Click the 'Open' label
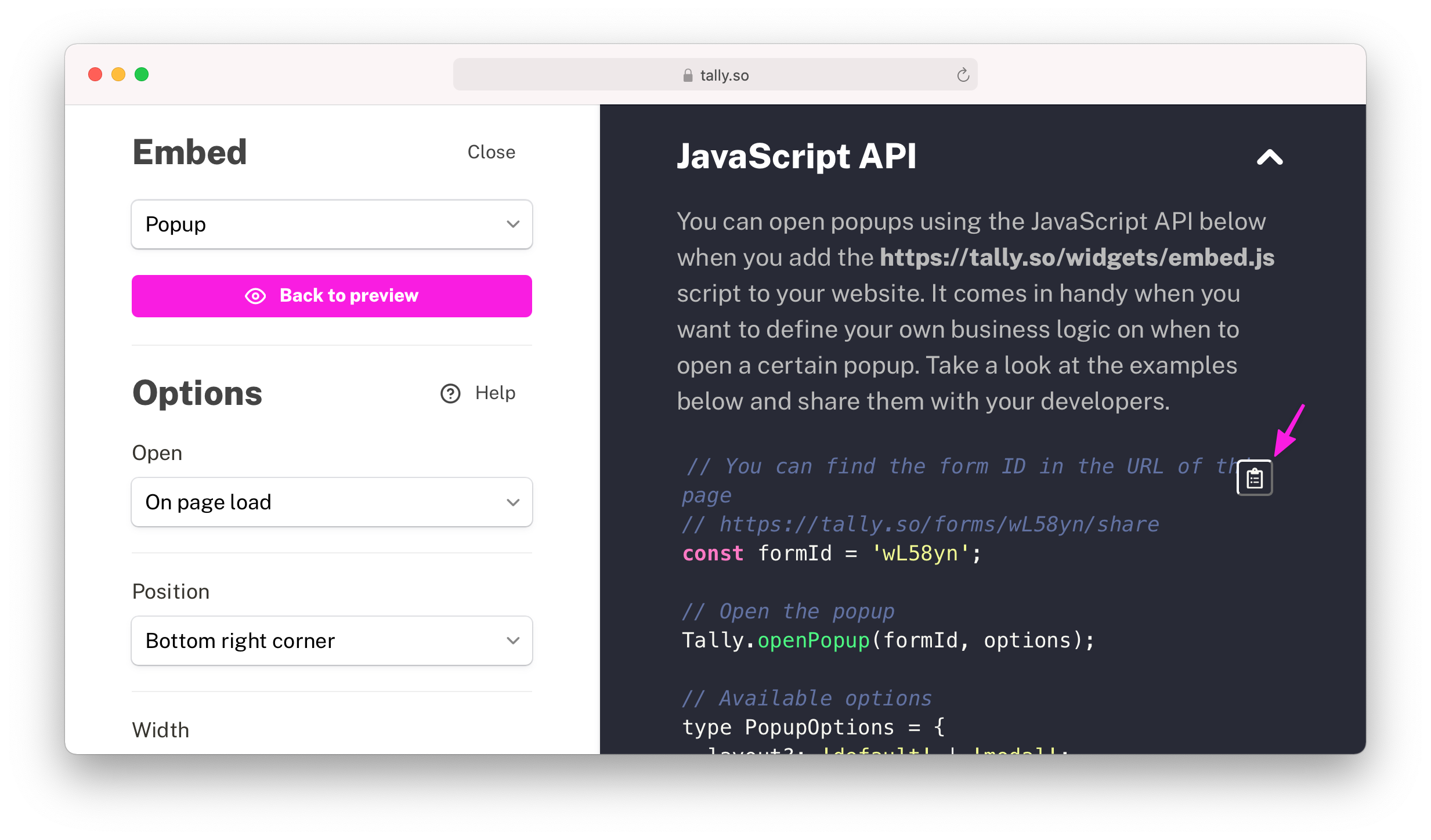The image size is (1431, 840). point(157,453)
